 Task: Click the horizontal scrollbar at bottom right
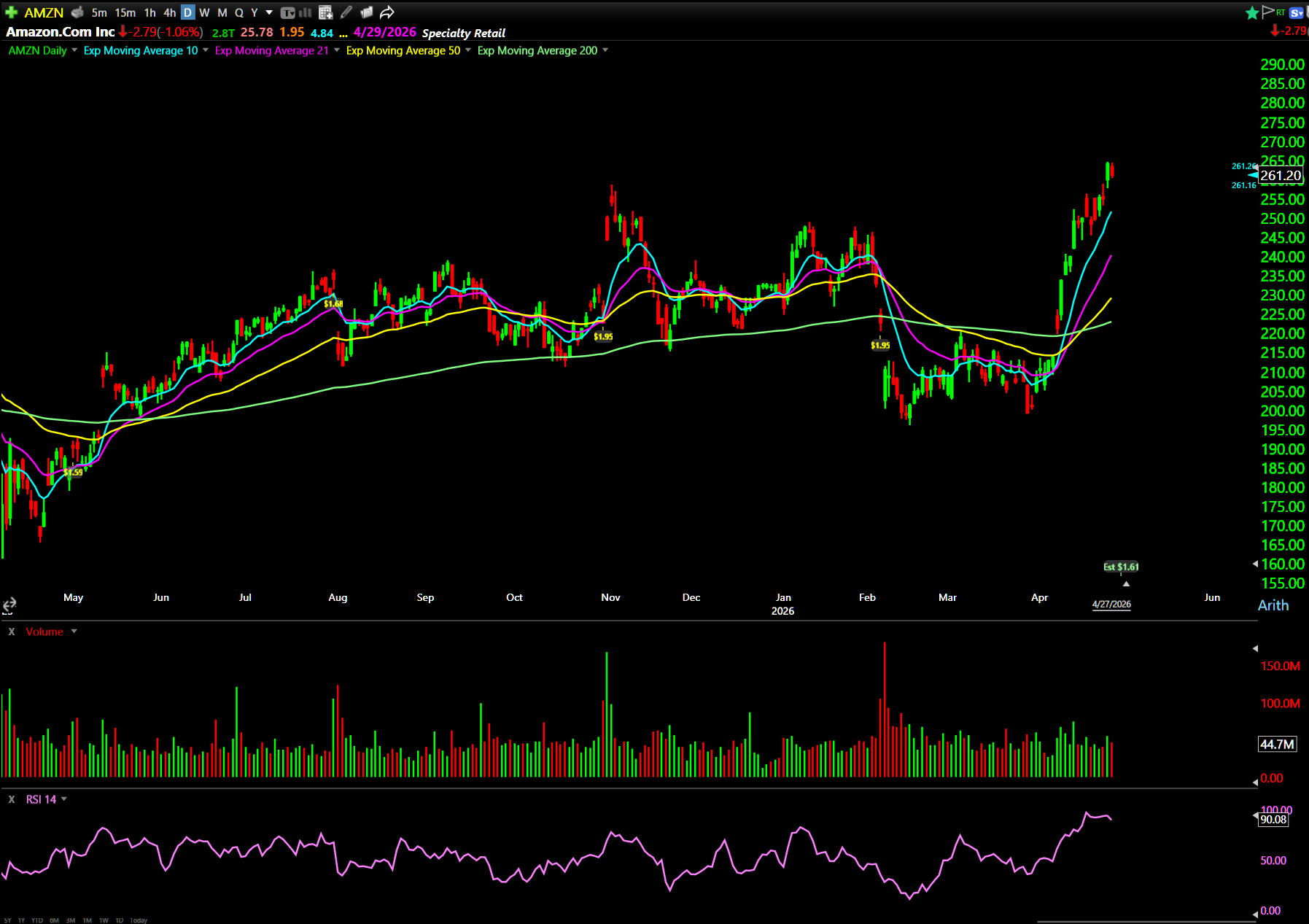[x=1145, y=921]
